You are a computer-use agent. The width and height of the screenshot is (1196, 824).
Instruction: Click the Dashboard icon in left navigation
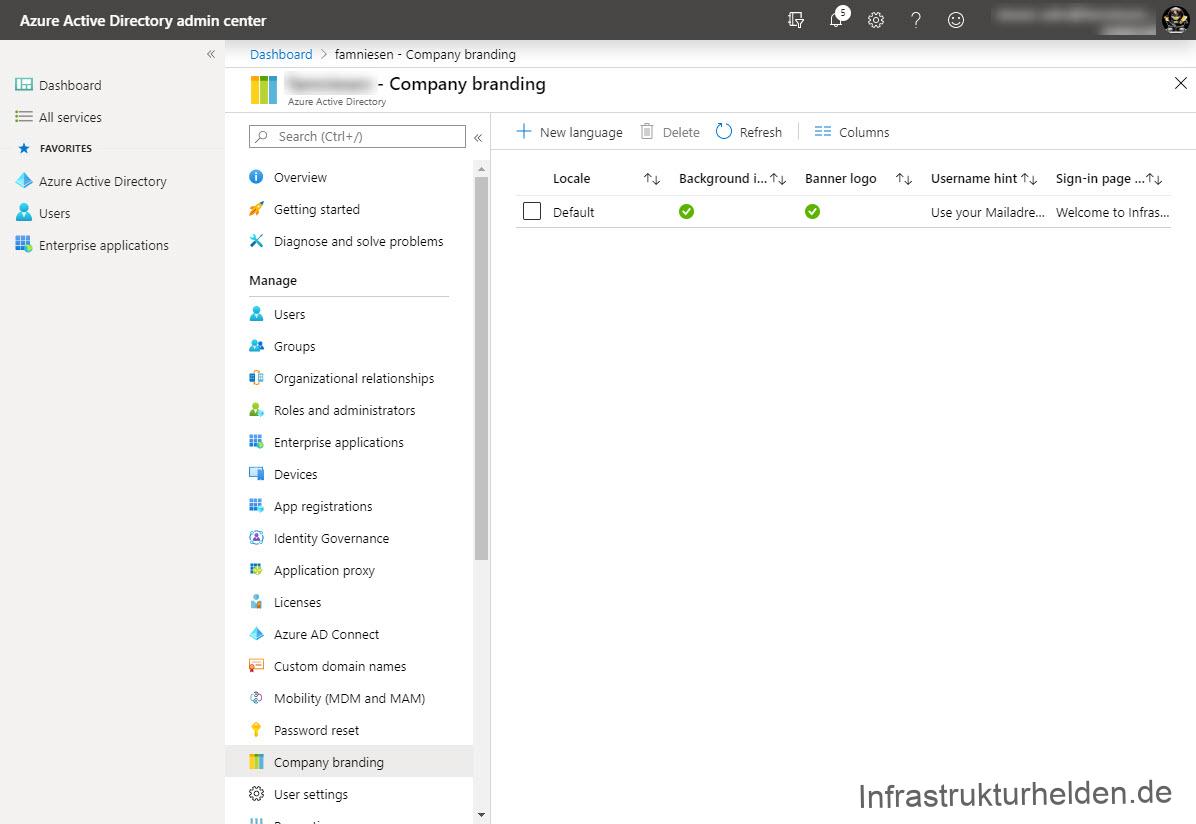24,85
